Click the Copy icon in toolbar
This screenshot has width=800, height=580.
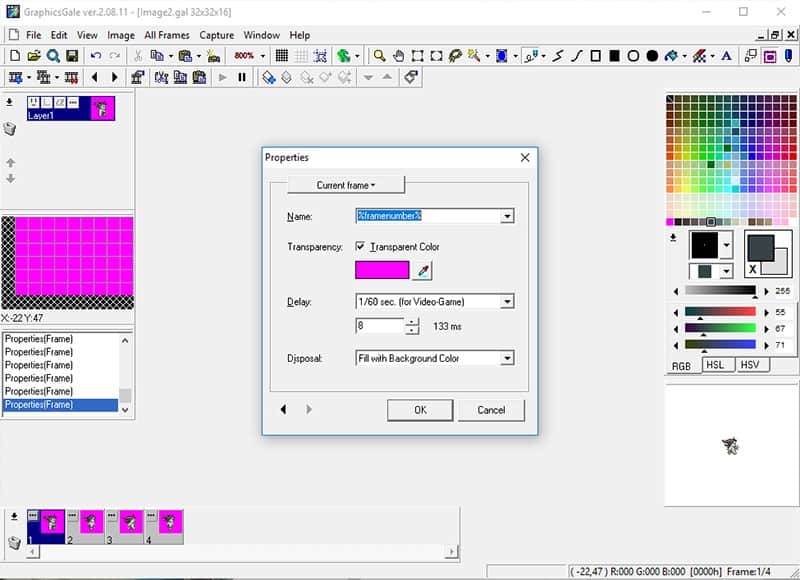(x=158, y=56)
